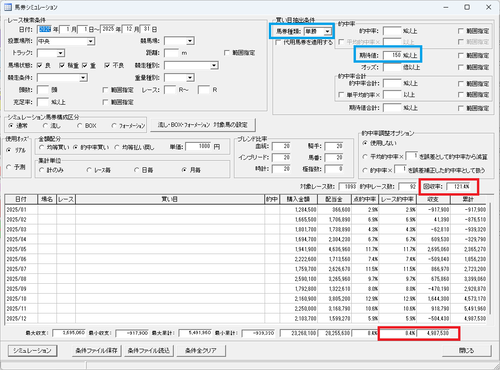Viewport: 500px width, 370px height.
Task: Maximize the 馬券シミュレーション window
Action: tap(467, 7)
